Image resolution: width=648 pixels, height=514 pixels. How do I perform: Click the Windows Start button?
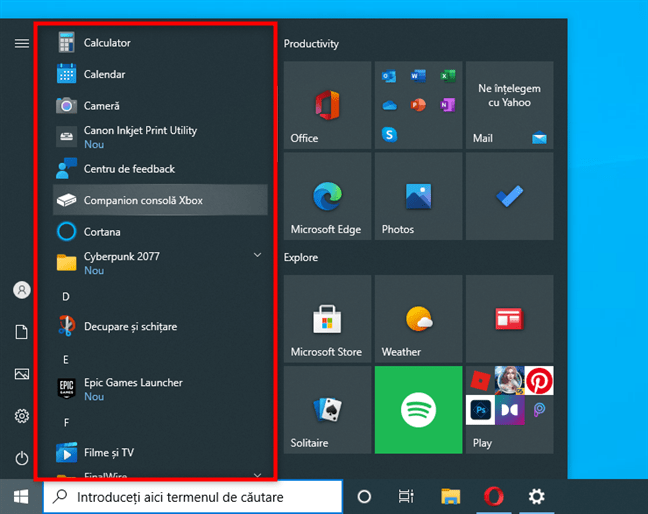click(21, 497)
